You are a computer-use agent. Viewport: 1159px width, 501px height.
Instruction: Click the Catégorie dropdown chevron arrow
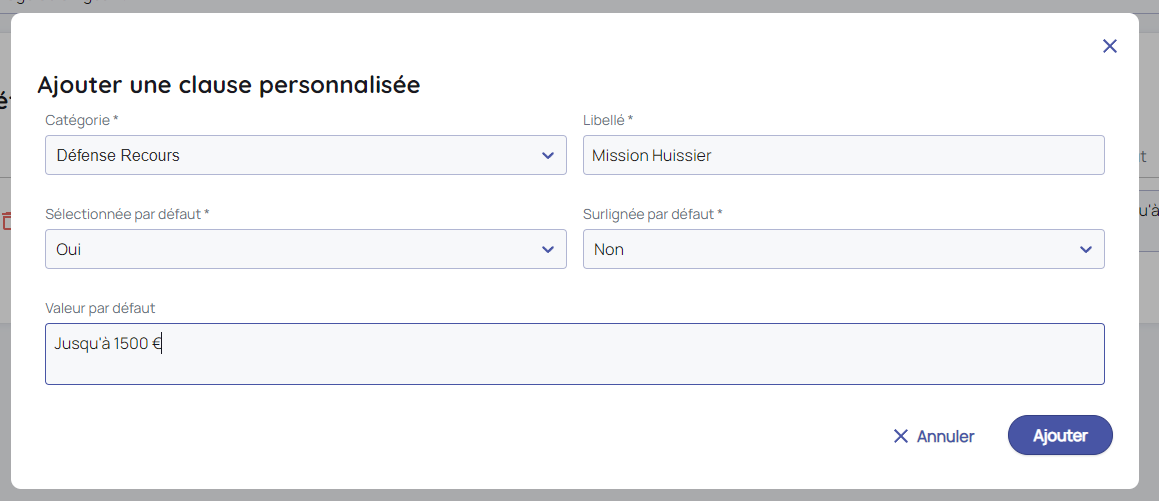[x=547, y=155]
